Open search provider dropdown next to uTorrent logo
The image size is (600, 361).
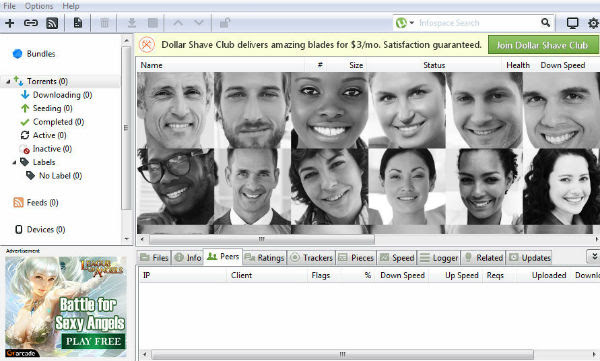pos(412,23)
